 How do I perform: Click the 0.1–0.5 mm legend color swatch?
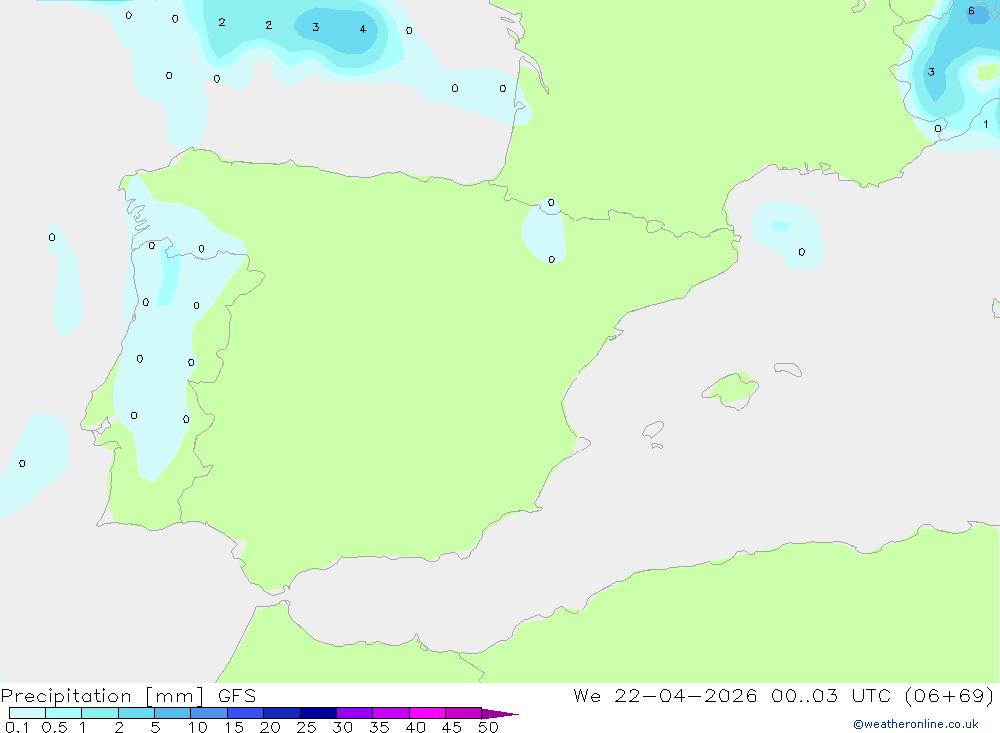pyautogui.click(x=27, y=713)
